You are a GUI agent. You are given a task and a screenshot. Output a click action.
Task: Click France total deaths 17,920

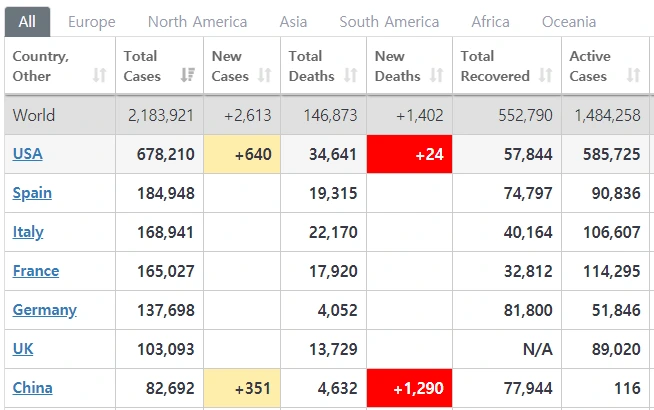point(333,272)
